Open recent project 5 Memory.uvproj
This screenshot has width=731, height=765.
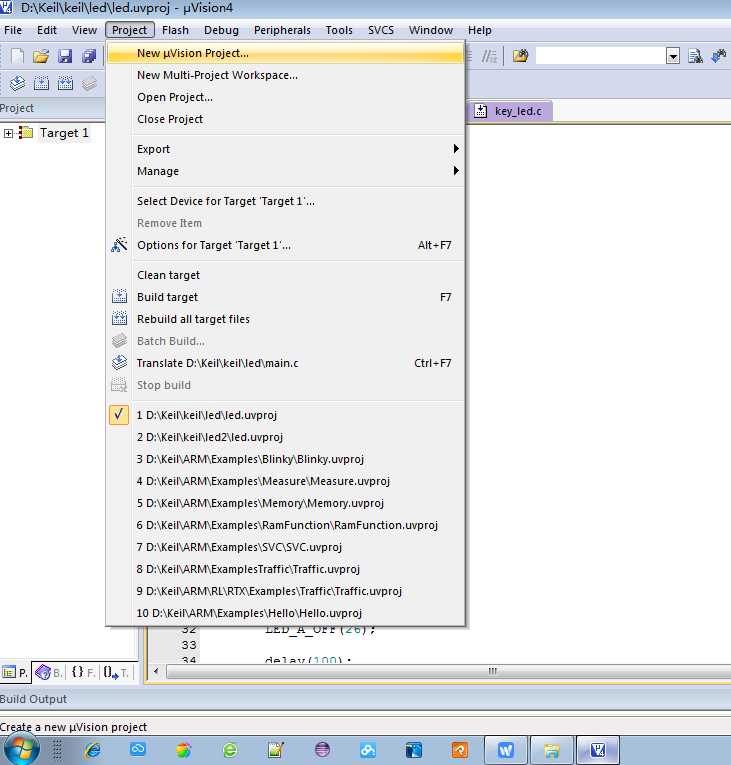pyautogui.click(x=285, y=503)
